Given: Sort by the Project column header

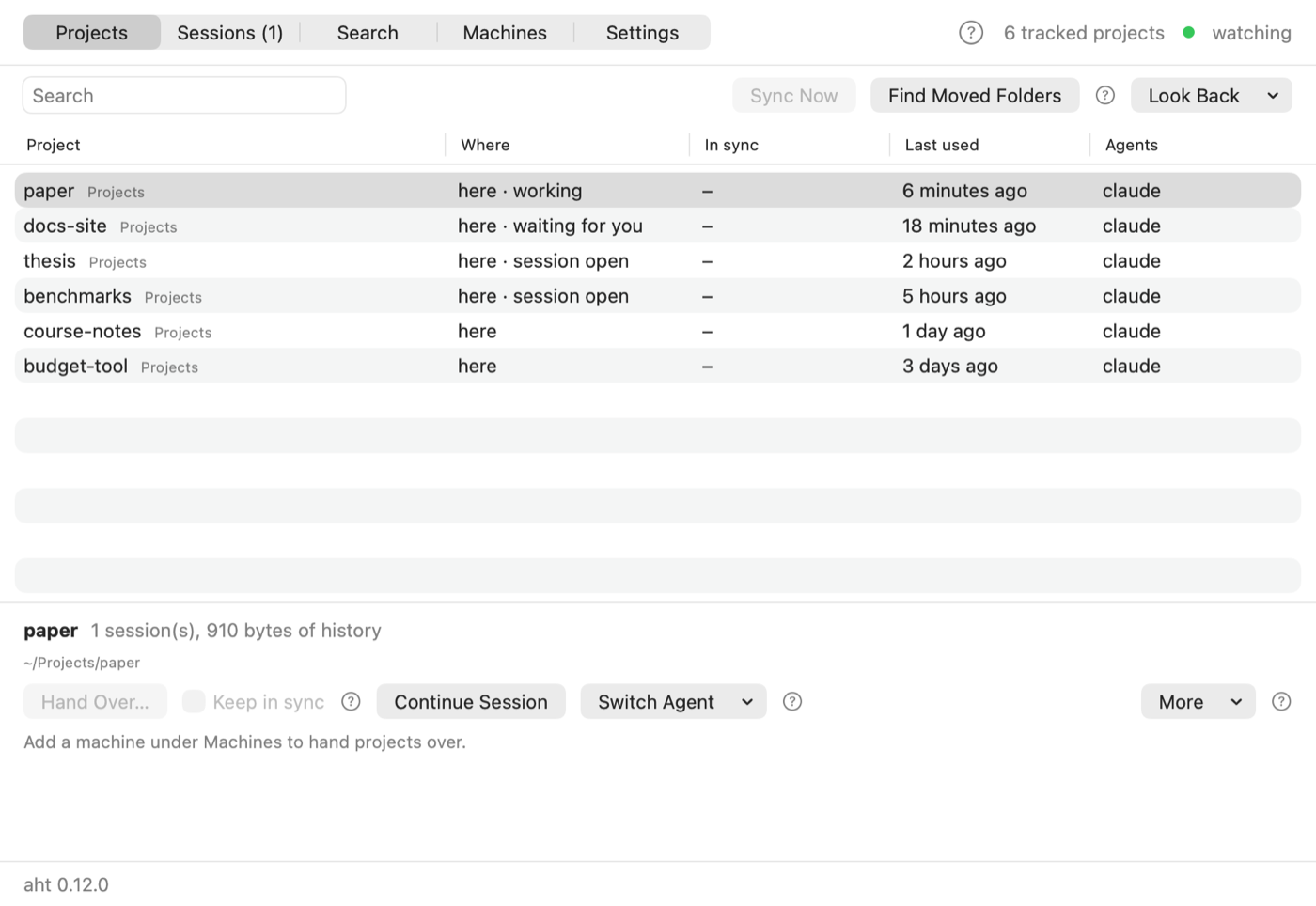Looking at the screenshot, I should (54, 145).
